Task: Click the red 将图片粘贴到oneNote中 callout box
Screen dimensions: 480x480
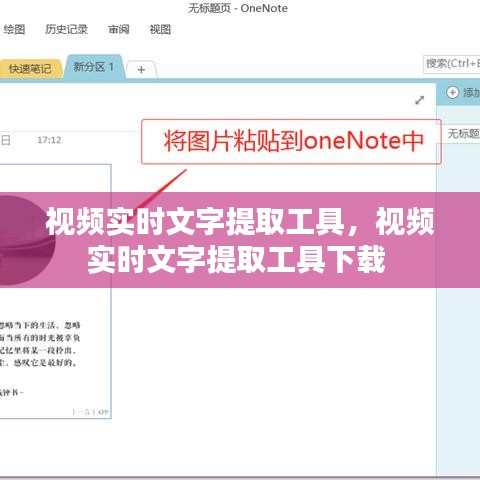Action: point(291,141)
